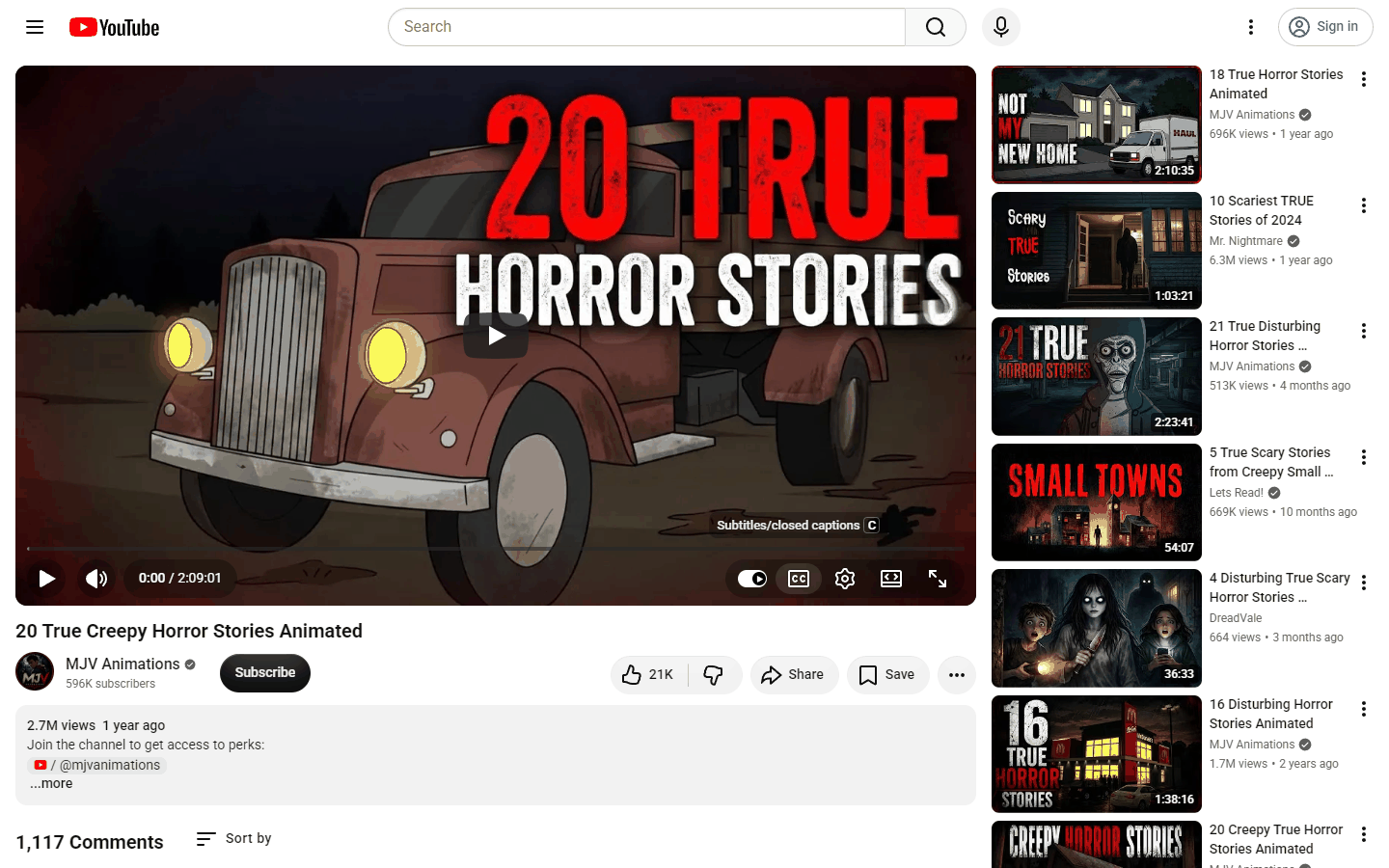This screenshot has width=1389, height=868.
Task: Save video to a playlist
Action: (x=887, y=675)
